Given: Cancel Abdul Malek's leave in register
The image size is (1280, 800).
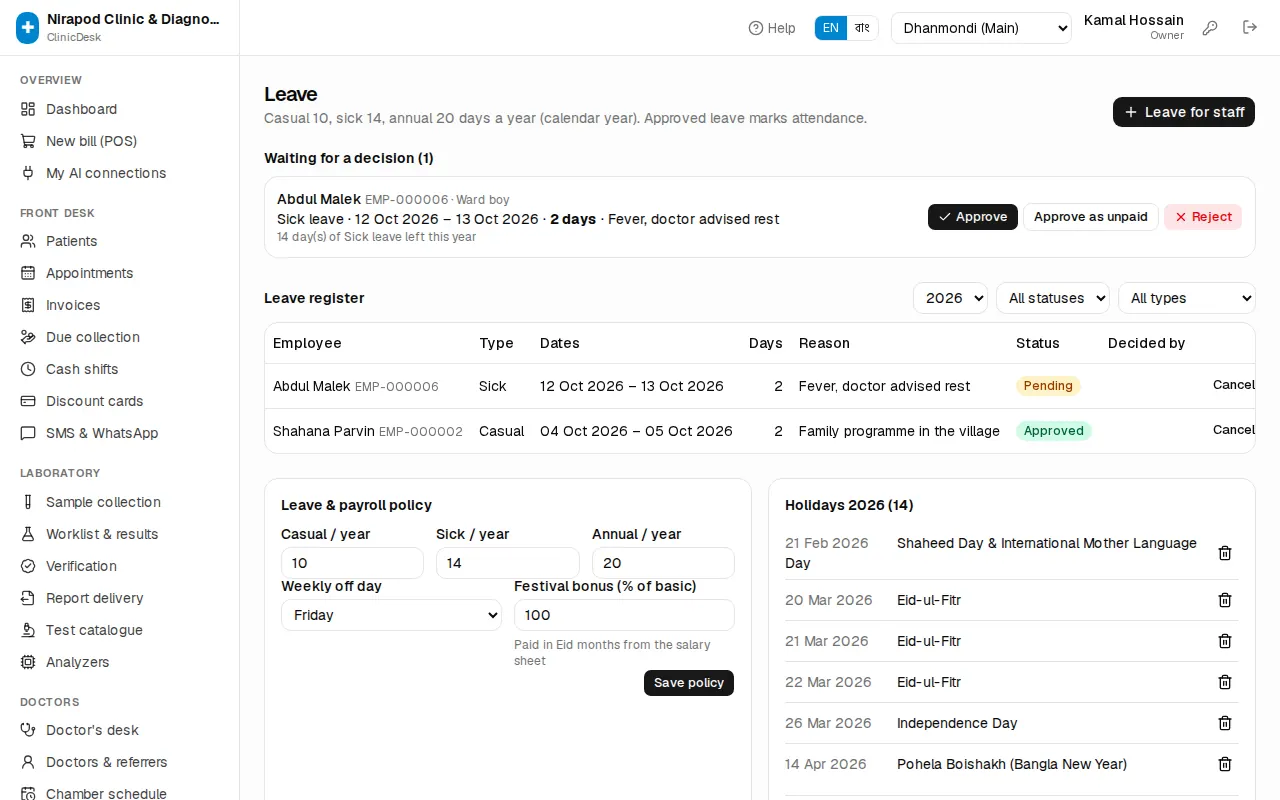Looking at the screenshot, I should pos(1233,385).
